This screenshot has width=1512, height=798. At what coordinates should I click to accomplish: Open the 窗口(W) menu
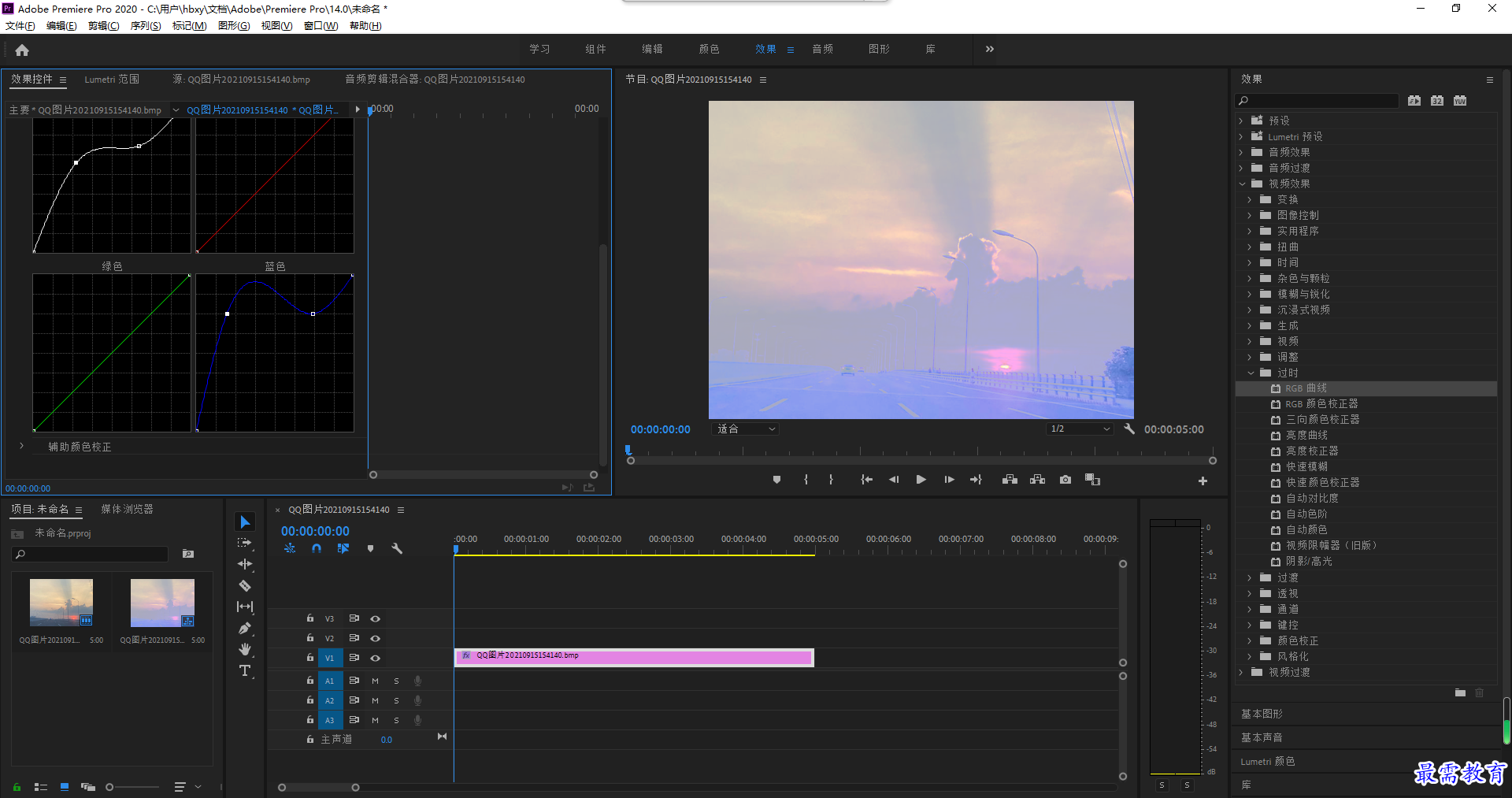[x=321, y=26]
